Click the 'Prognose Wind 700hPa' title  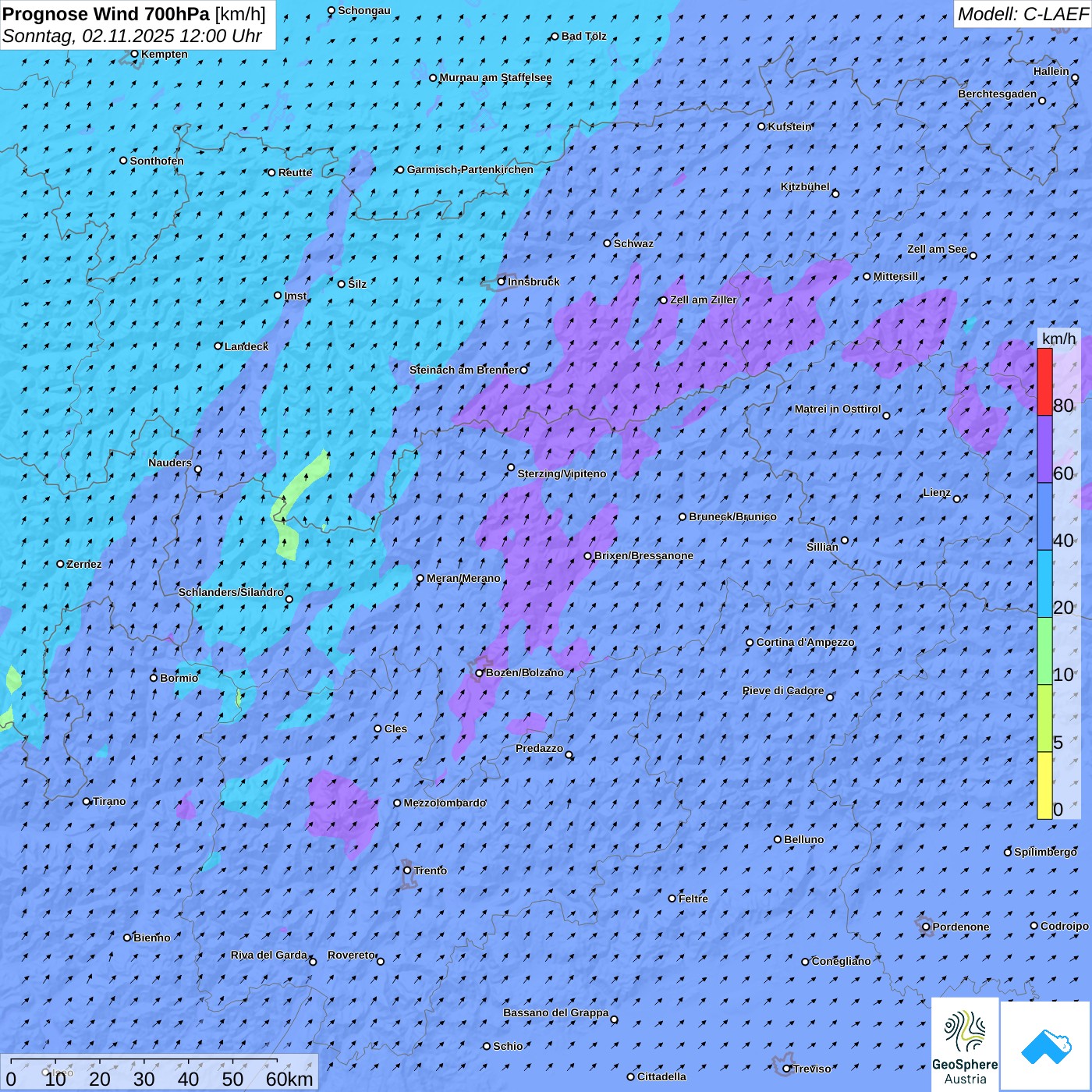[106, 14]
